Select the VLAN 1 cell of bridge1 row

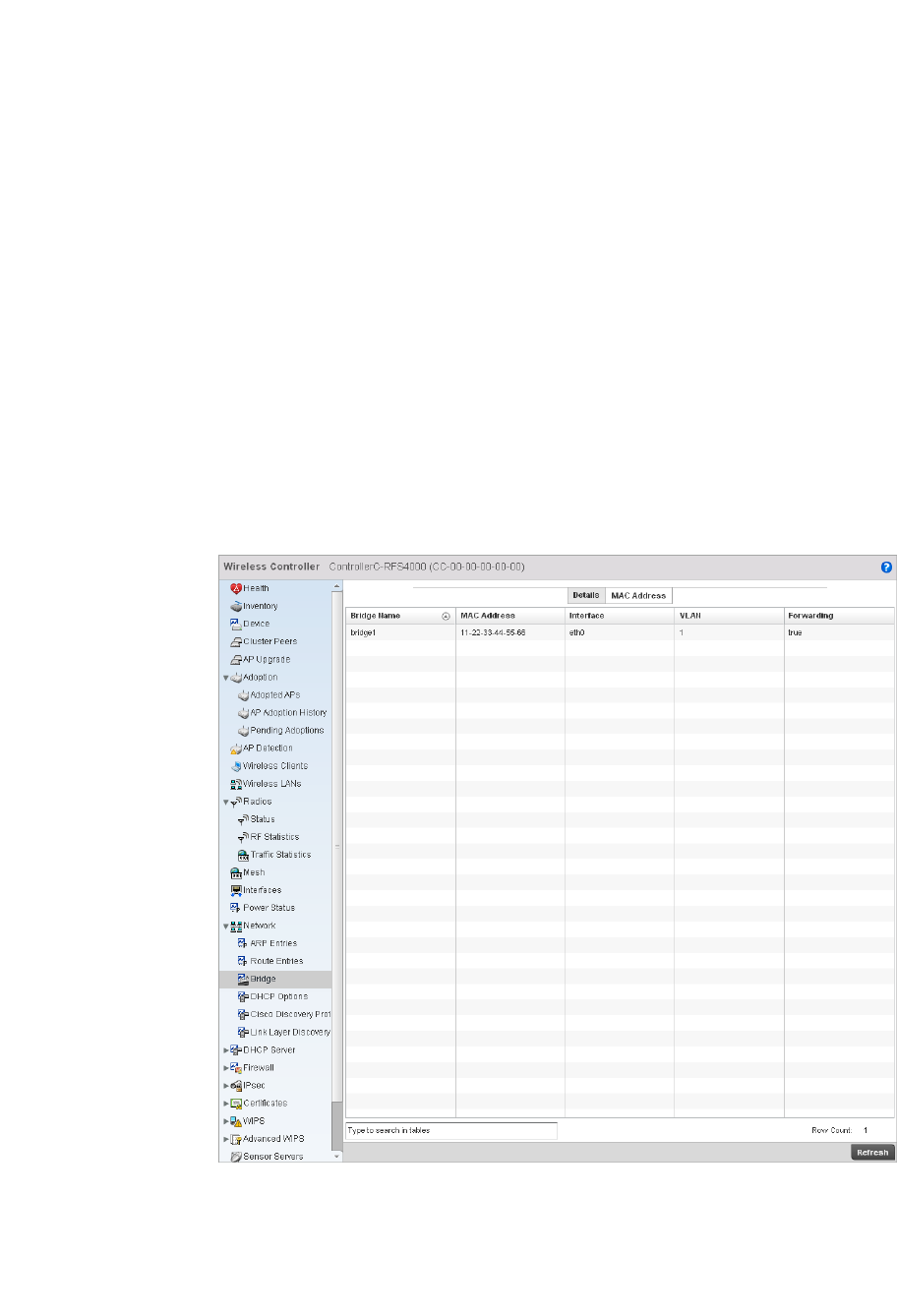(729, 632)
